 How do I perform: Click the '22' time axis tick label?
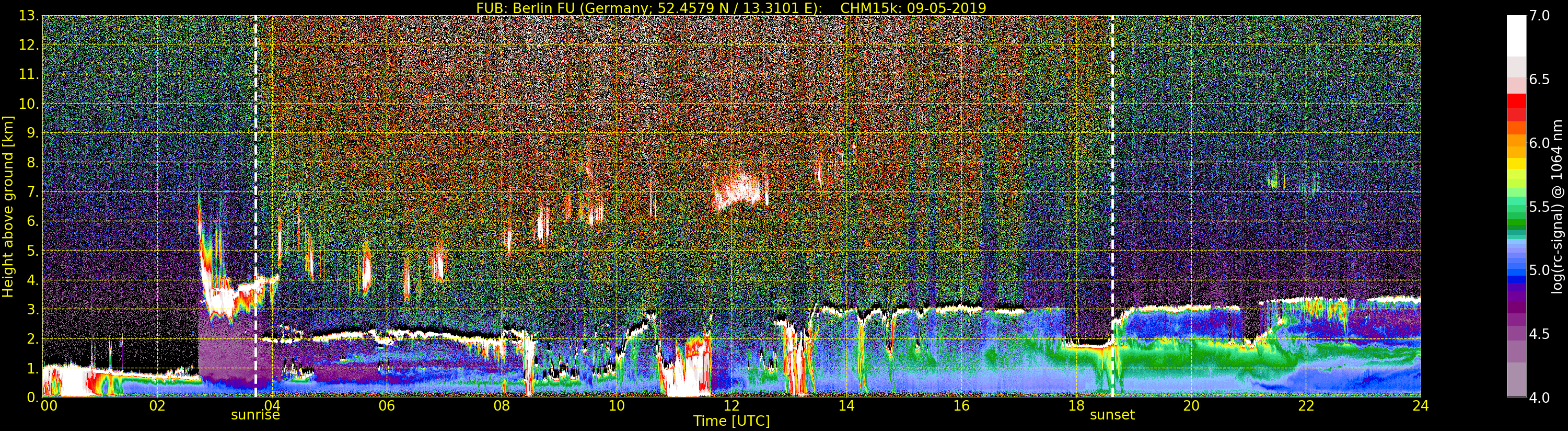coord(1306,406)
